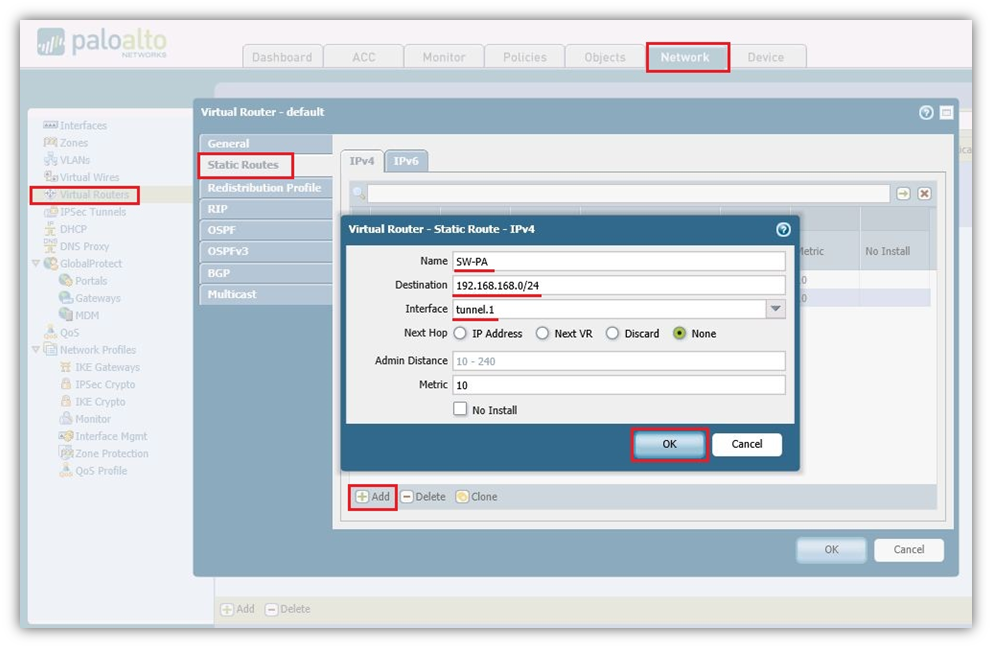Click the Clone icon below route list
The image size is (992, 648).
tap(462, 497)
